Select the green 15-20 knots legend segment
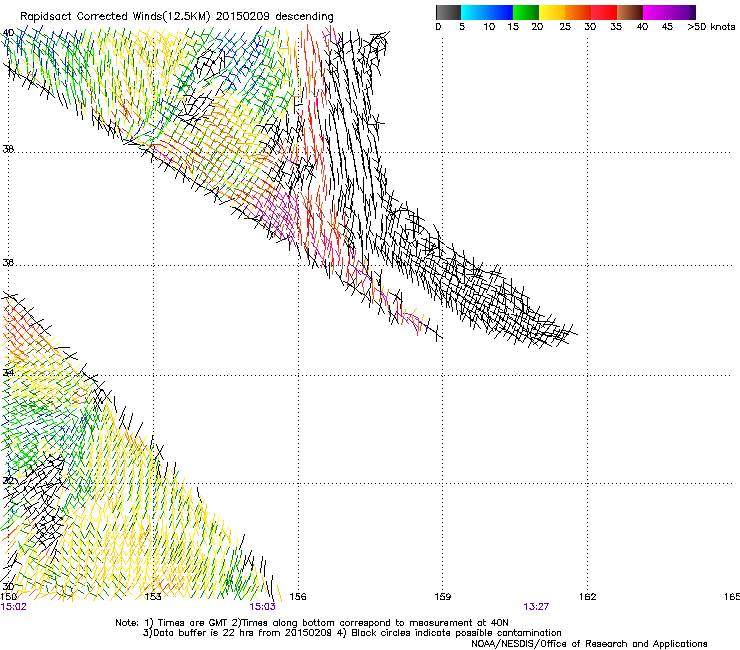Screen dimensions: 740x650 pyautogui.click(x=526, y=12)
